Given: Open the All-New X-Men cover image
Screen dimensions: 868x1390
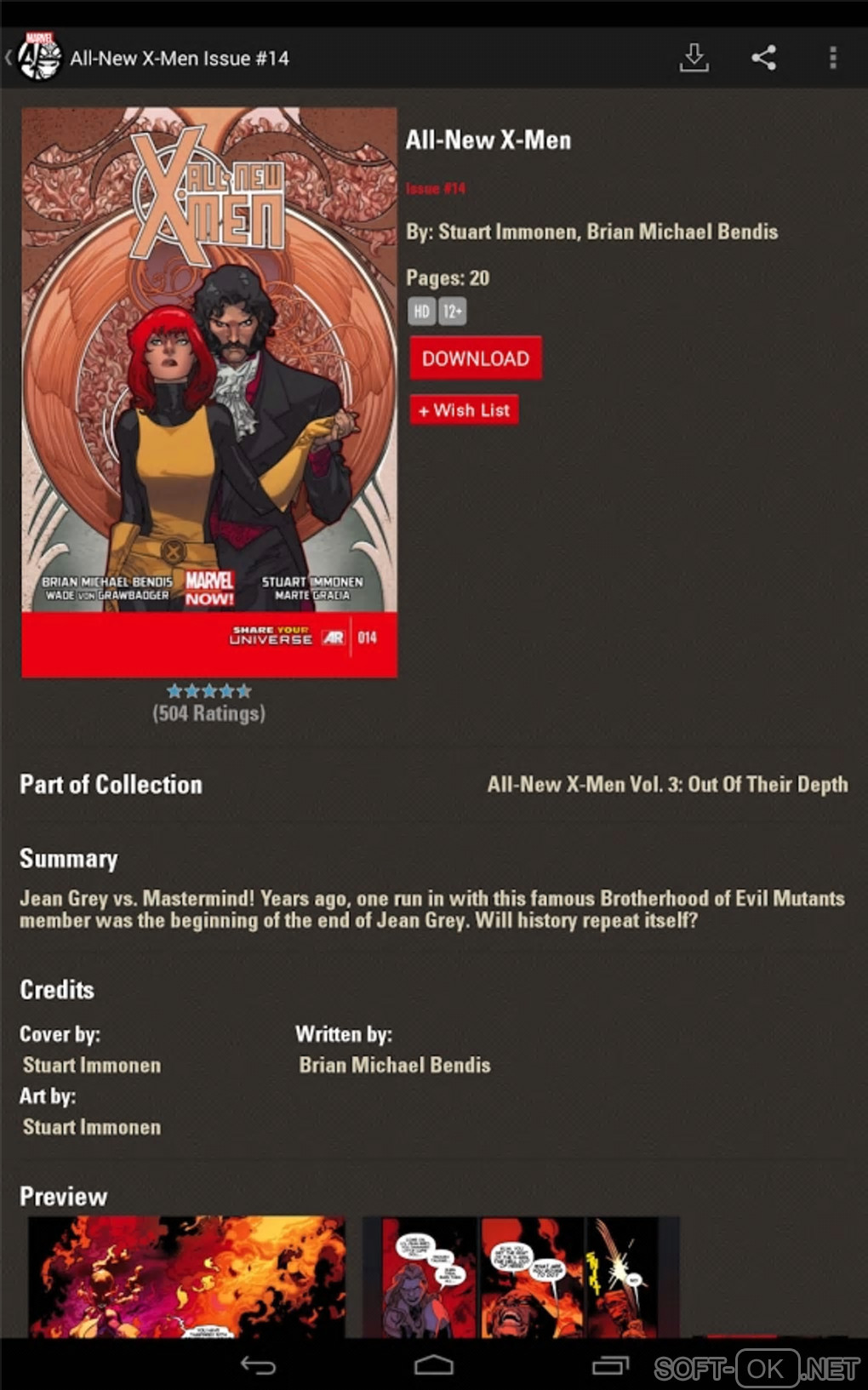Looking at the screenshot, I should pyautogui.click(x=209, y=392).
